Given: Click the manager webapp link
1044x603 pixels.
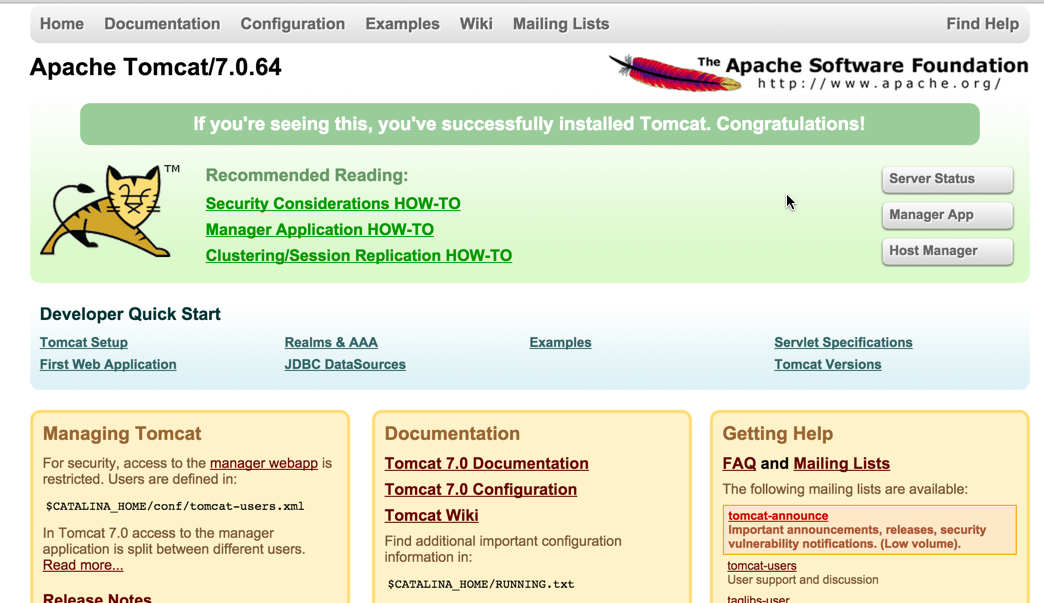Looking at the screenshot, I should pos(264,463).
